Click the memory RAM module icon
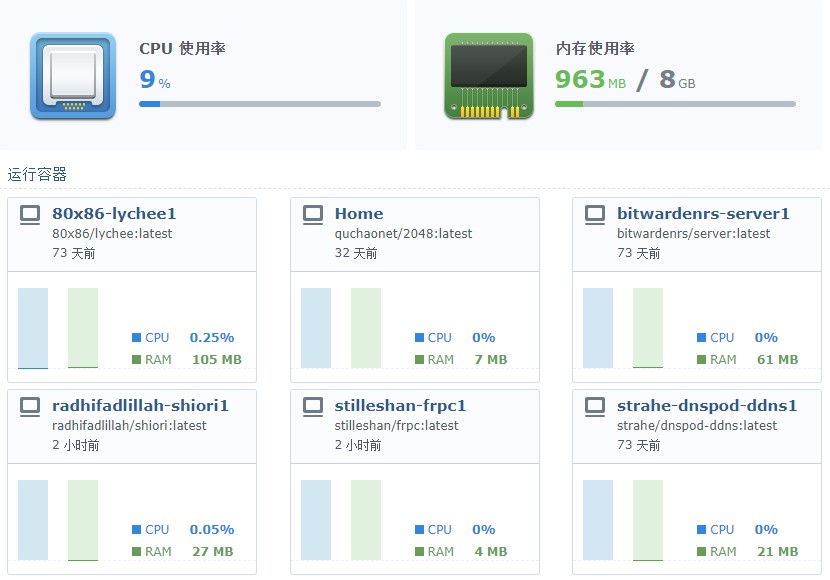 tap(488, 76)
